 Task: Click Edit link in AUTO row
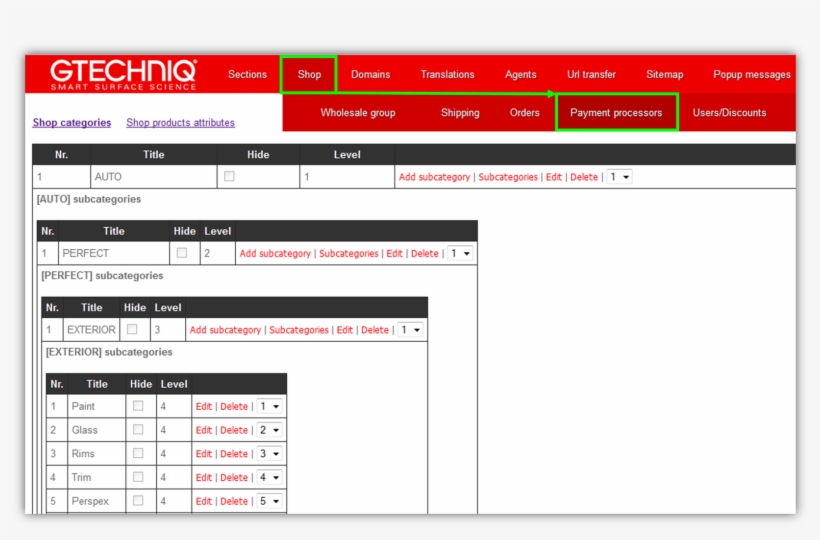coord(554,177)
